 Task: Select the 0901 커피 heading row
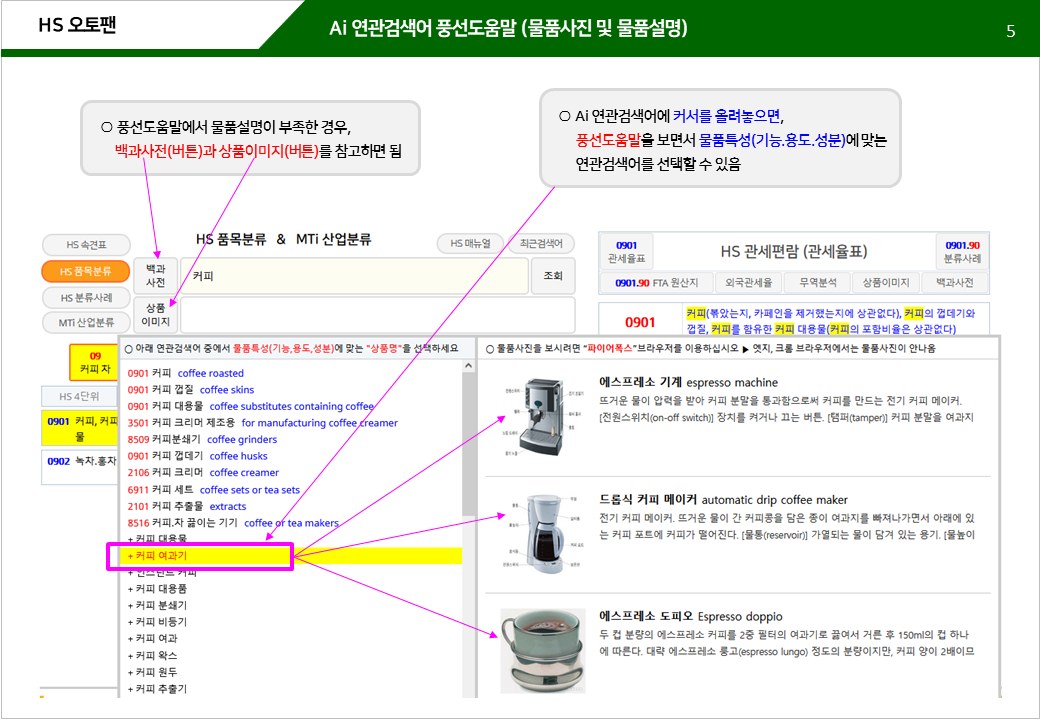(x=80, y=428)
